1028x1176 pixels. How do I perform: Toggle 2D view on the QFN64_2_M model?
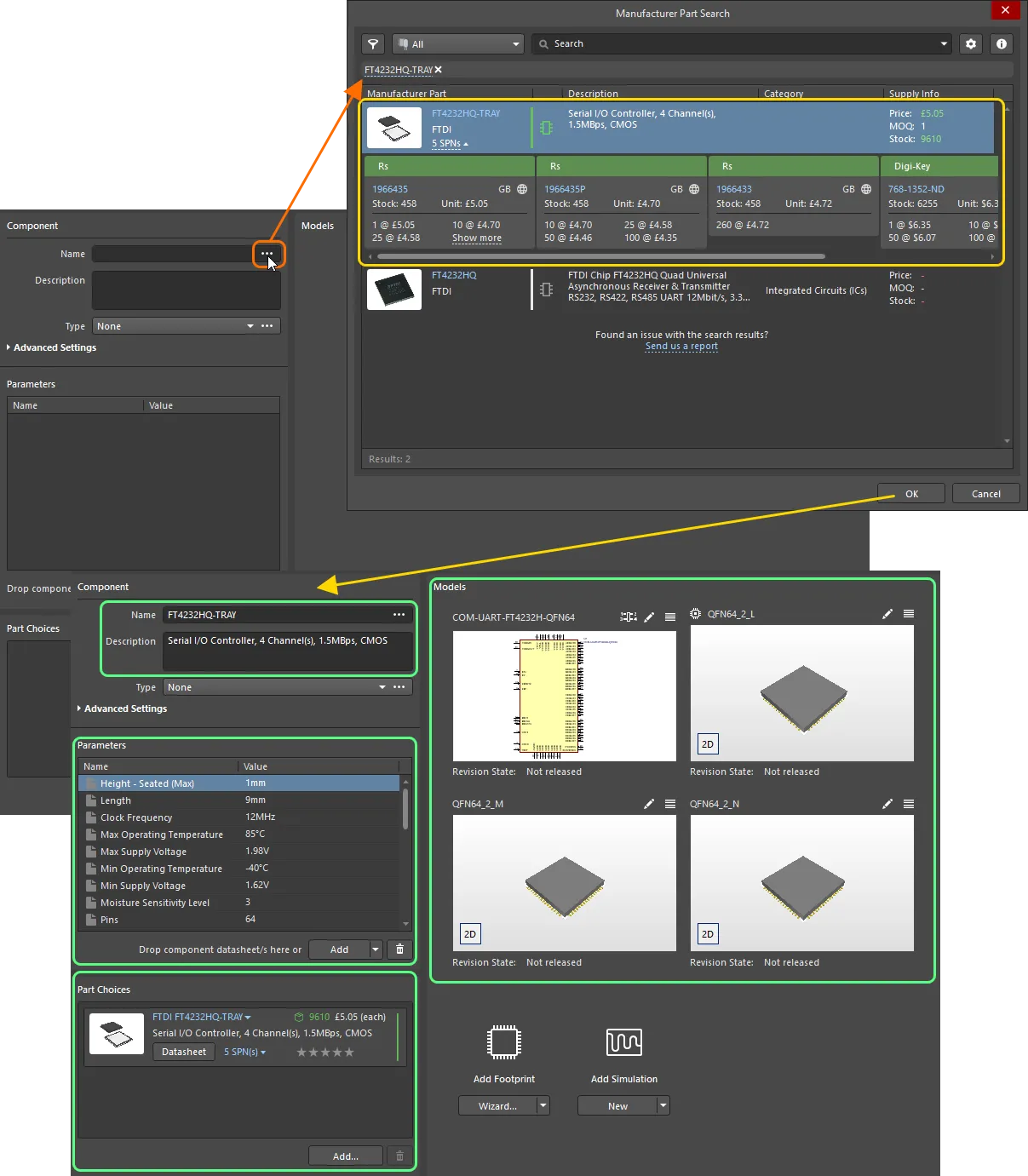click(469, 933)
